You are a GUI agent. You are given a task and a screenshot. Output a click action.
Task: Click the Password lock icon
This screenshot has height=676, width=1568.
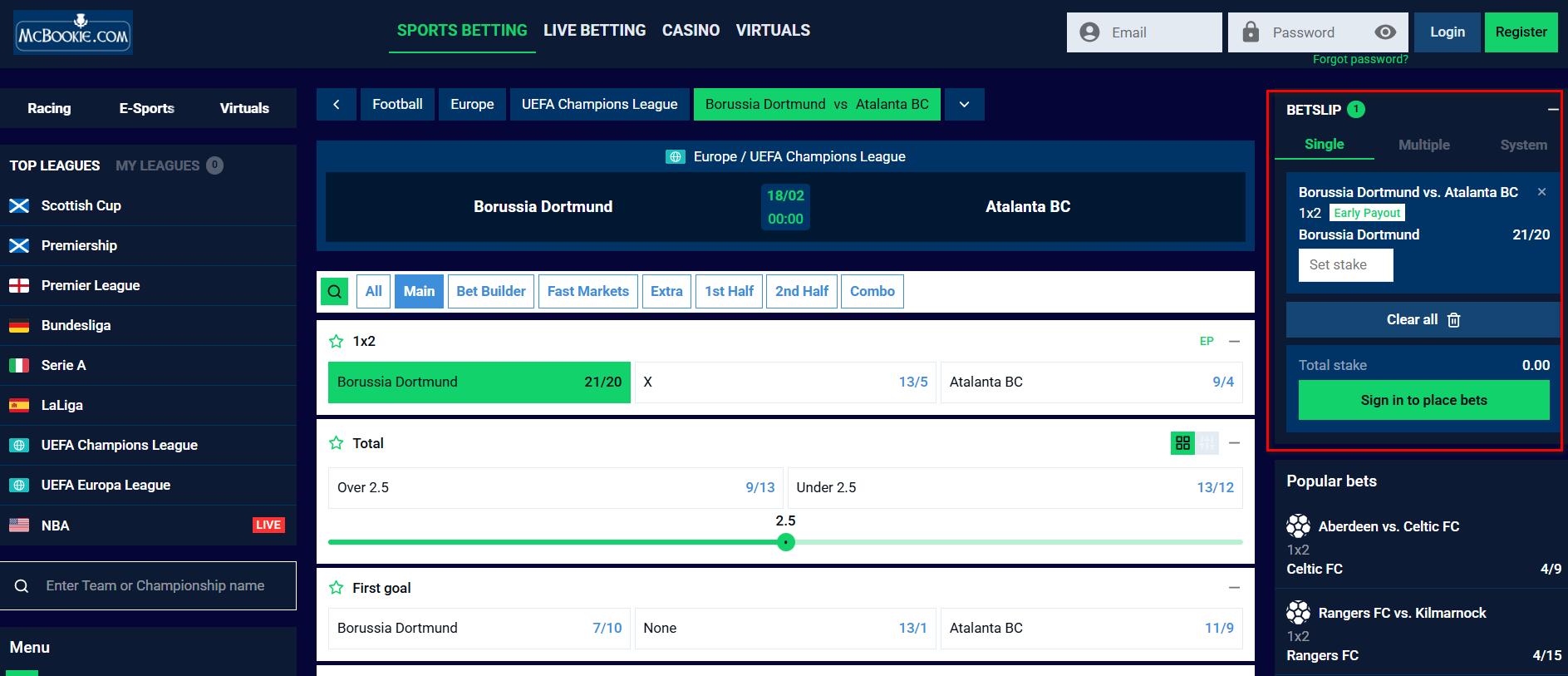pyautogui.click(x=1251, y=32)
